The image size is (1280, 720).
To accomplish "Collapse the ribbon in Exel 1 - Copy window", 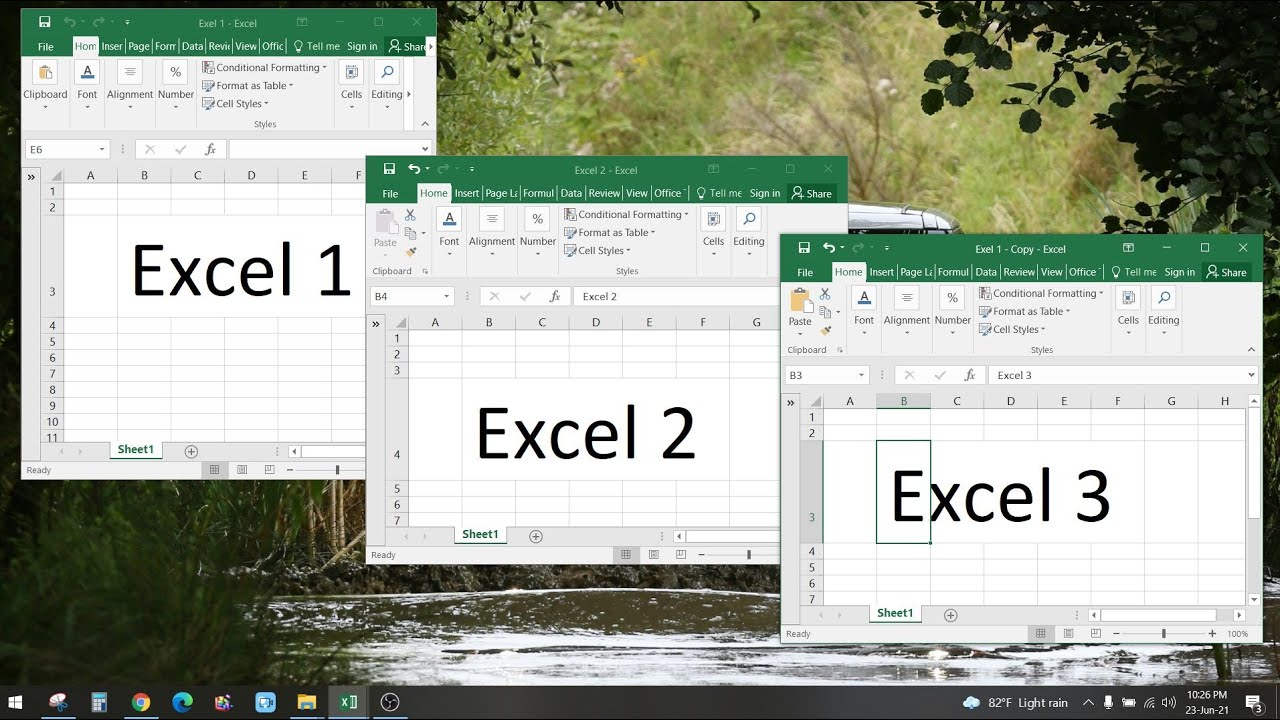I will pos(1251,350).
